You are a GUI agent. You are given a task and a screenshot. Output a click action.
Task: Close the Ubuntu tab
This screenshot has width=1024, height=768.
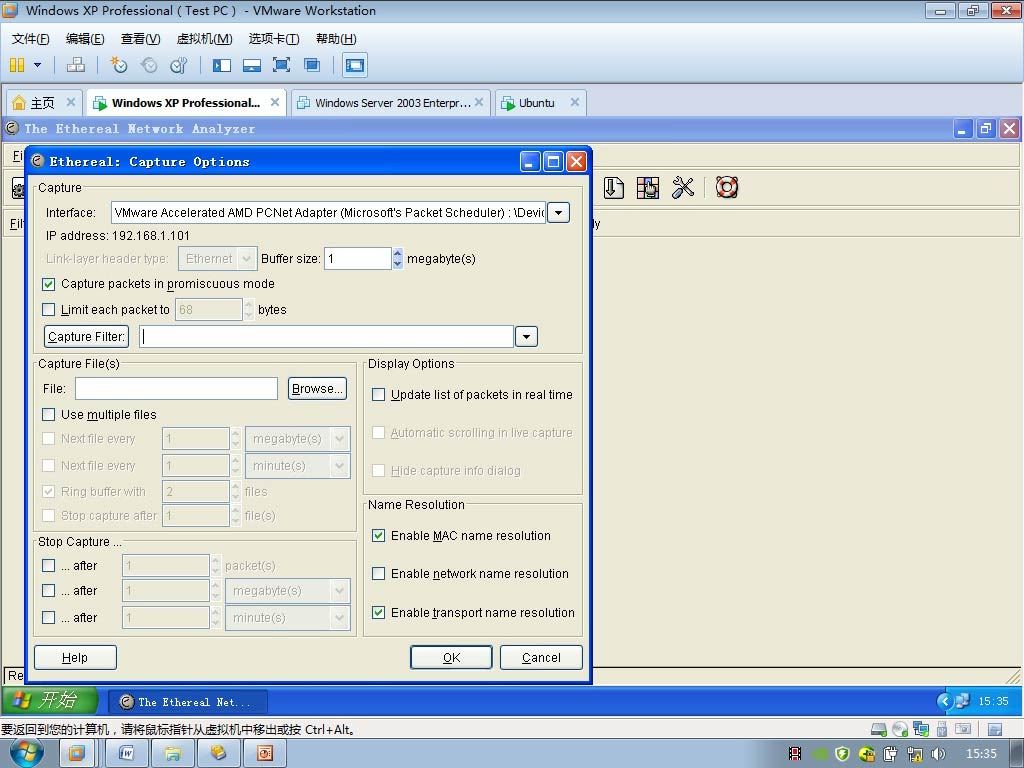pyautogui.click(x=575, y=102)
